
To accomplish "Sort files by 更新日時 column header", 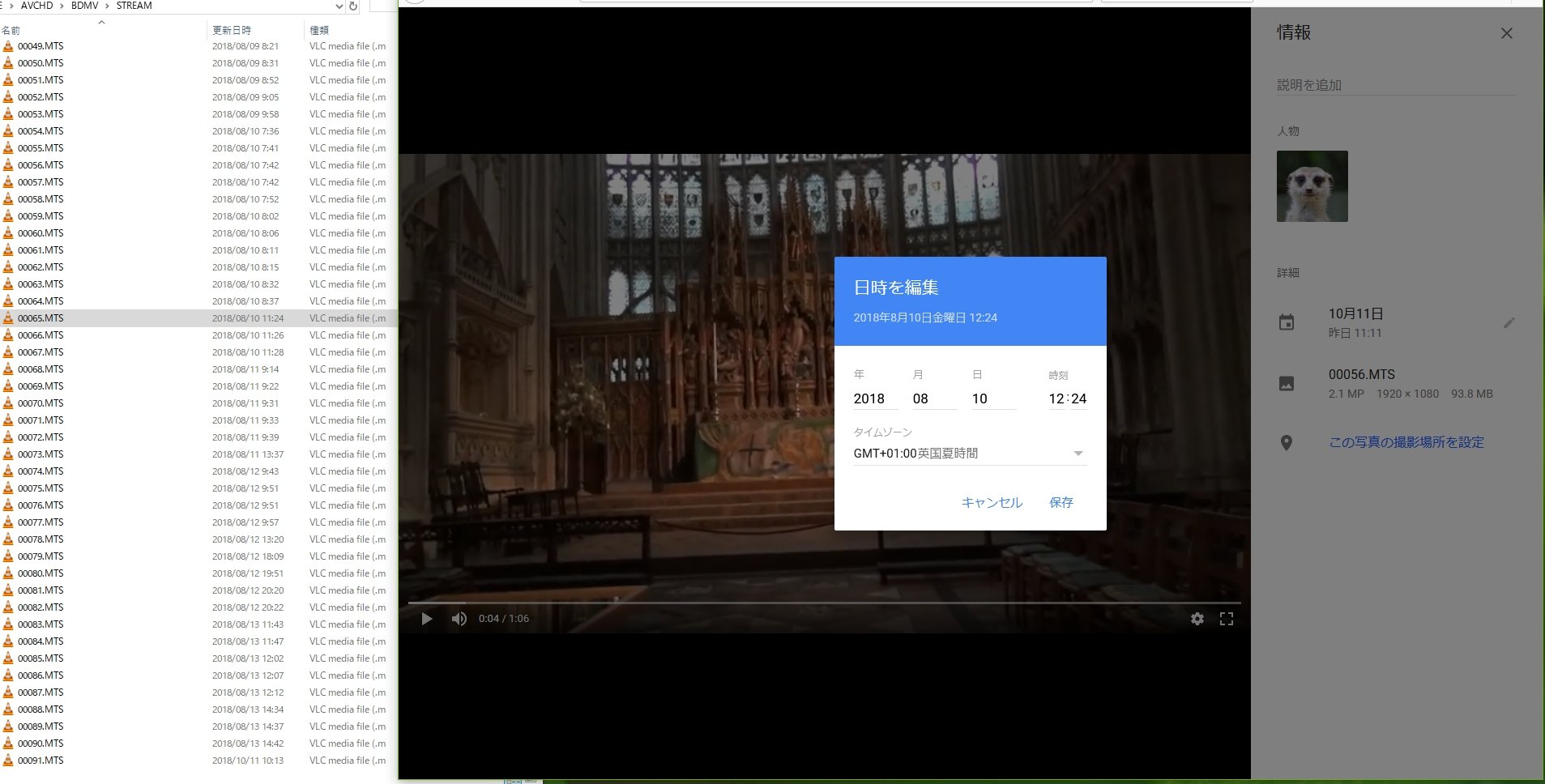I will (x=232, y=30).
